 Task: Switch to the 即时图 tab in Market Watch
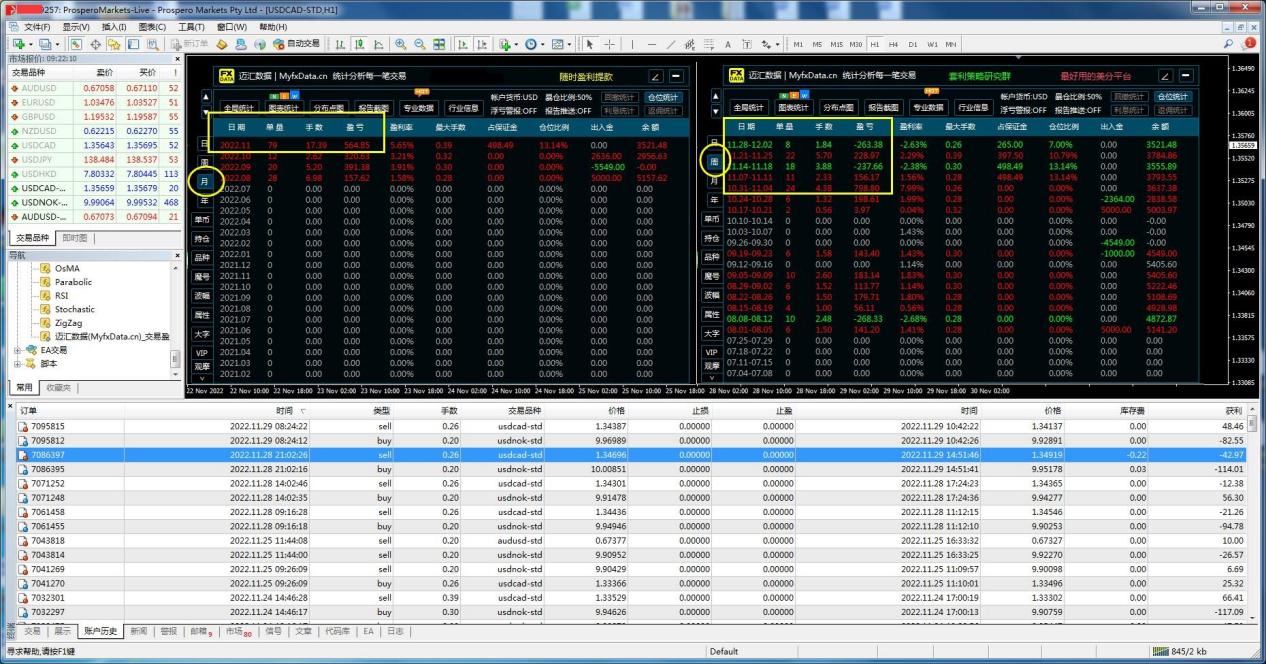pos(74,238)
